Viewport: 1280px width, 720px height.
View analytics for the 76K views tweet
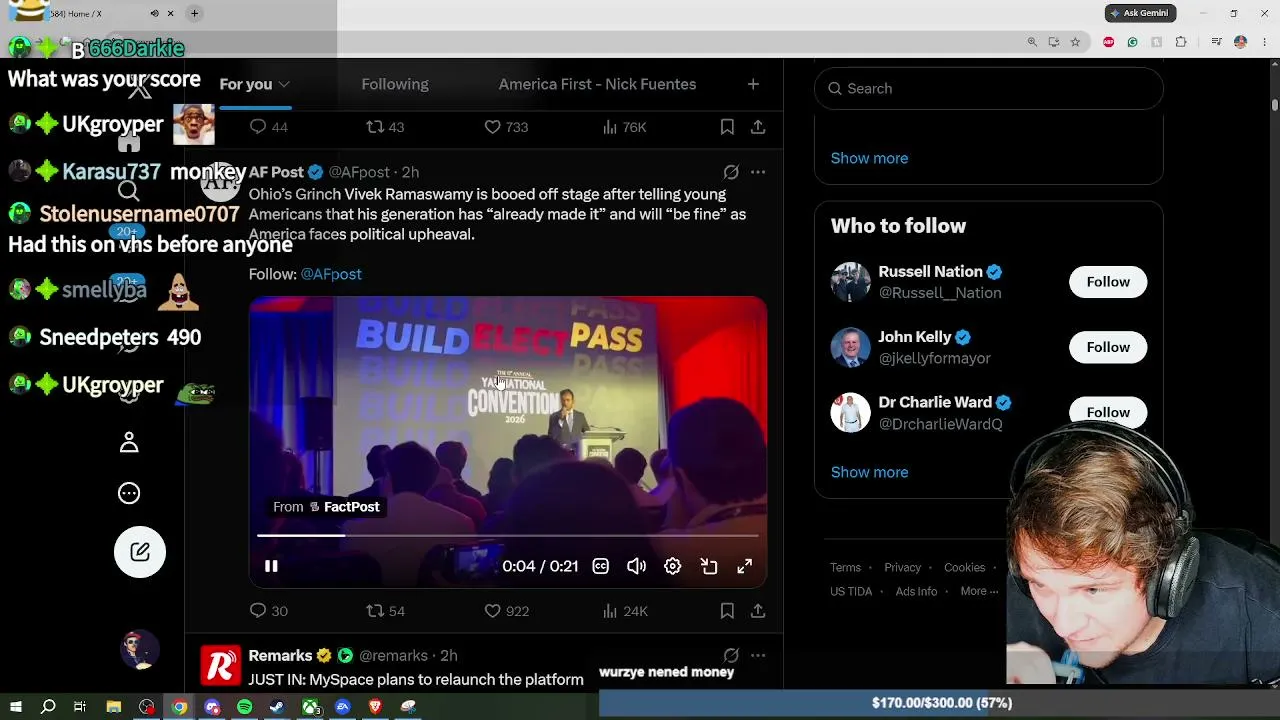coord(625,127)
